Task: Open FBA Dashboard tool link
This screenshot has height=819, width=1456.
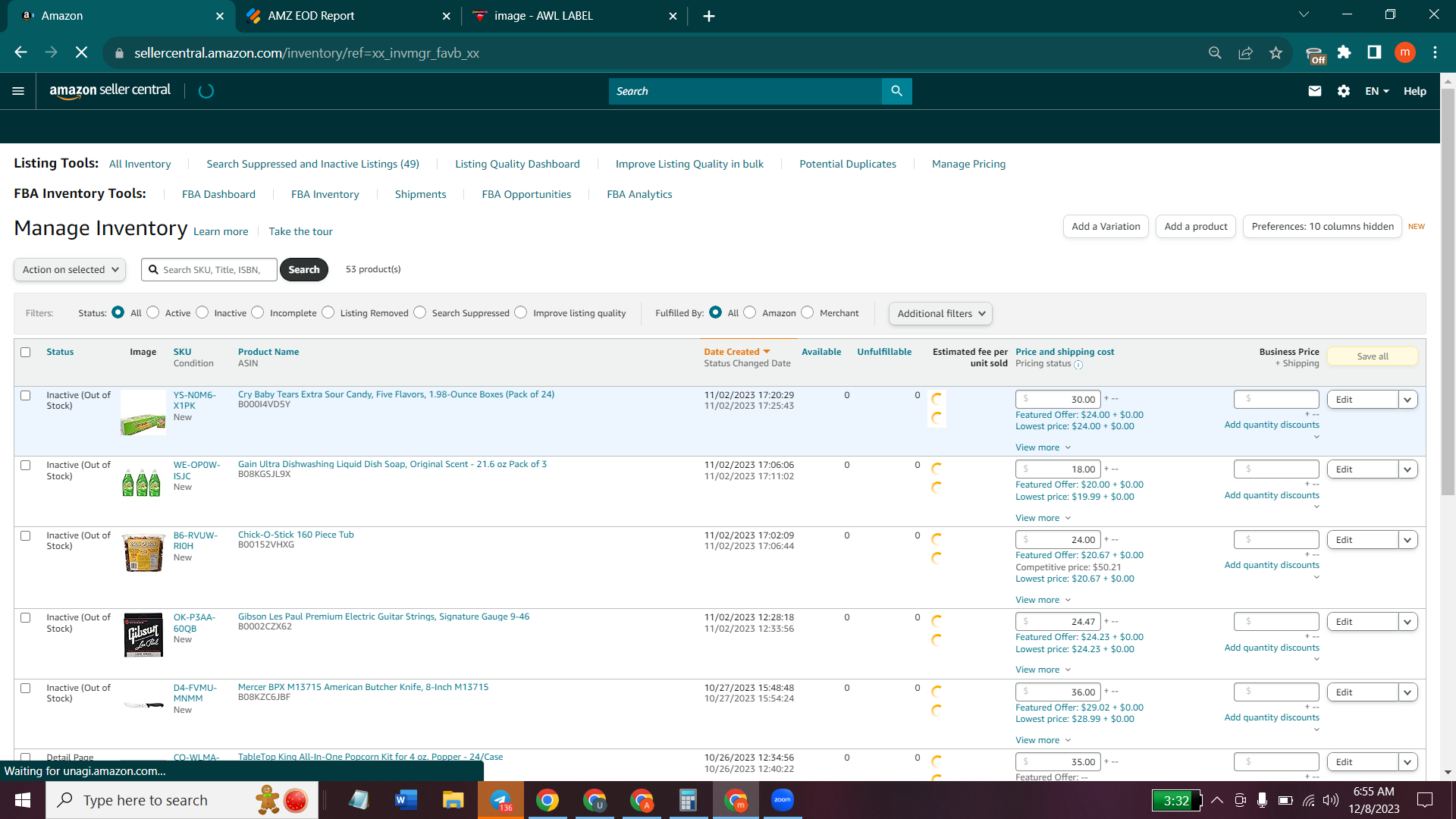Action: coord(218,194)
